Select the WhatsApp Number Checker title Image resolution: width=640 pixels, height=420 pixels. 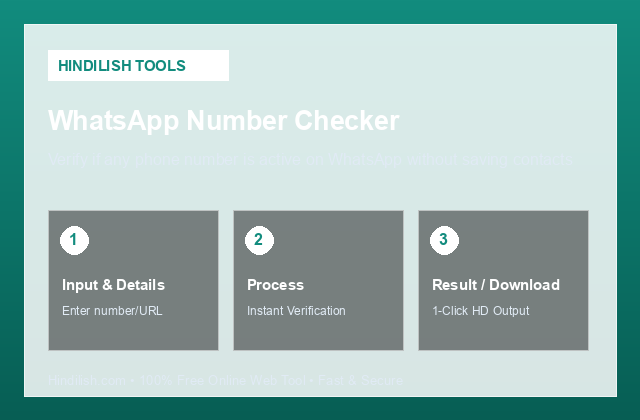[224, 121]
